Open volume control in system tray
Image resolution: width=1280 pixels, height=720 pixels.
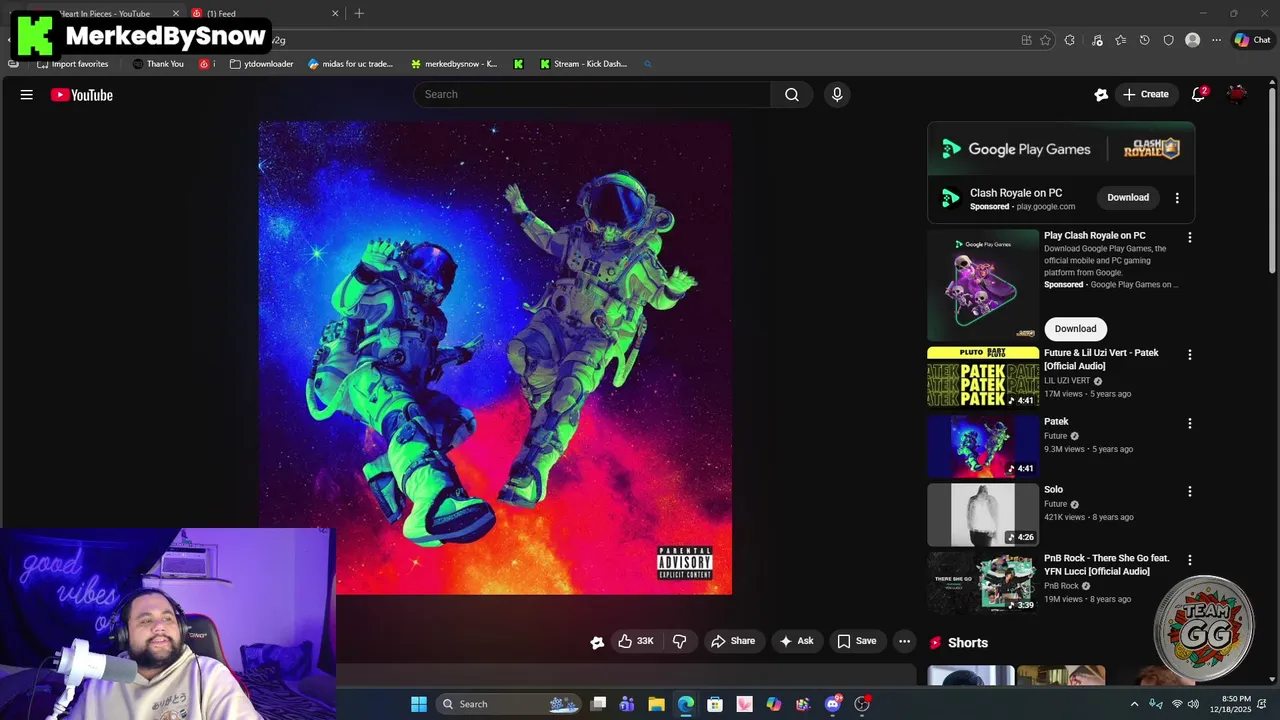[x=1193, y=704]
